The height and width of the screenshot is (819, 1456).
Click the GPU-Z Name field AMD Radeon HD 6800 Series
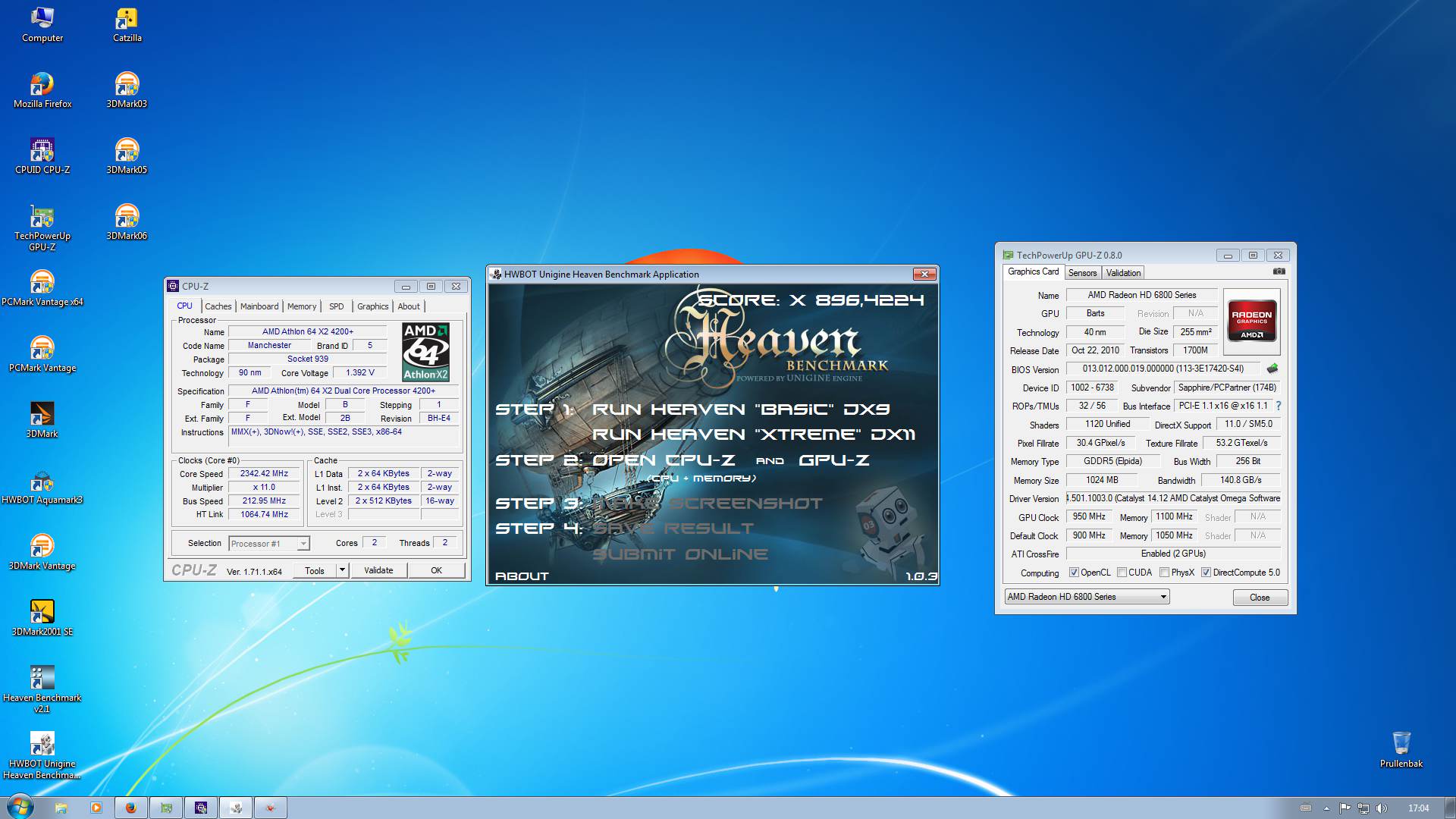[x=1141, y=295]
